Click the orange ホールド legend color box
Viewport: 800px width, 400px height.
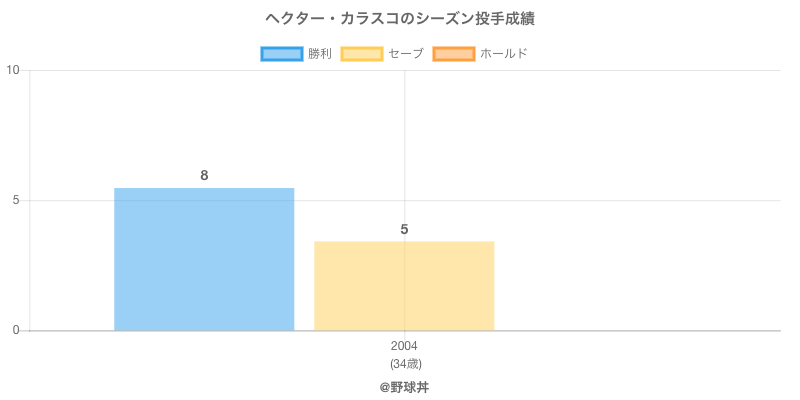(453, 53)
